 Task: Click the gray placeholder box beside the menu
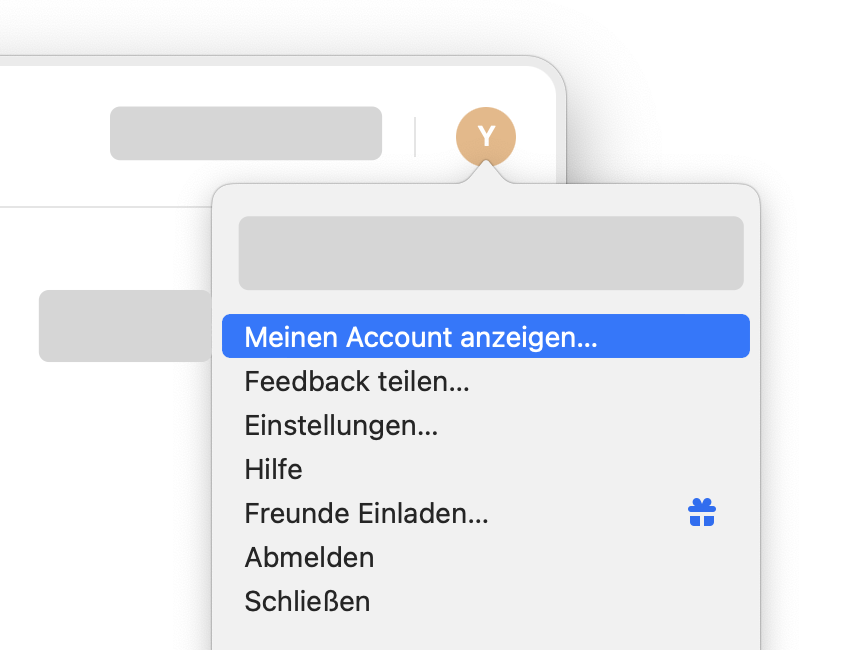(125, 326)
